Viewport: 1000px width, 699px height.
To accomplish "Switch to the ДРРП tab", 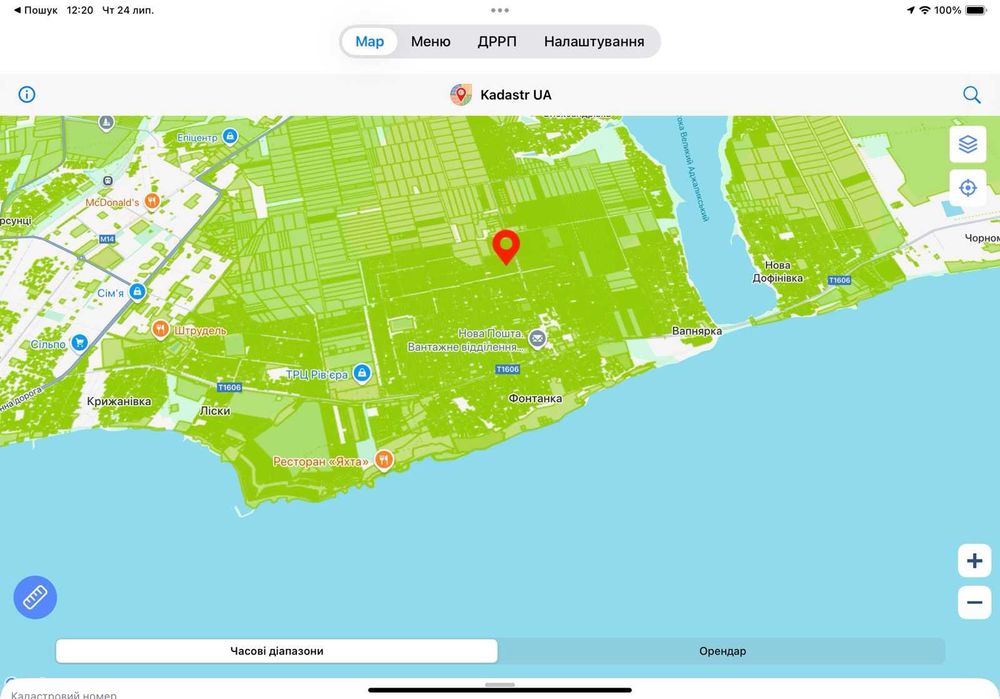I will 497,41.
